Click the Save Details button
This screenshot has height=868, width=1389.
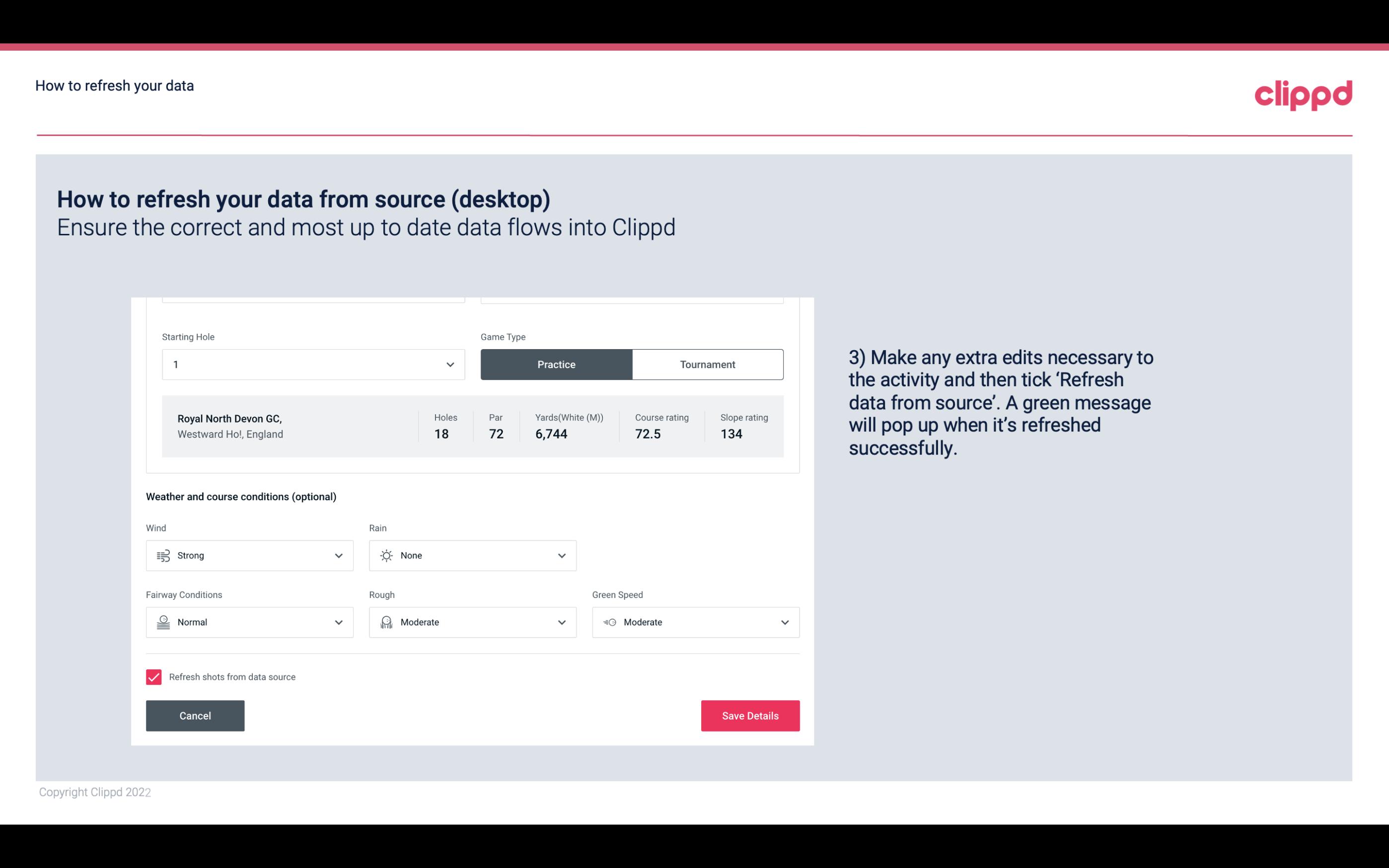point(750,716)
